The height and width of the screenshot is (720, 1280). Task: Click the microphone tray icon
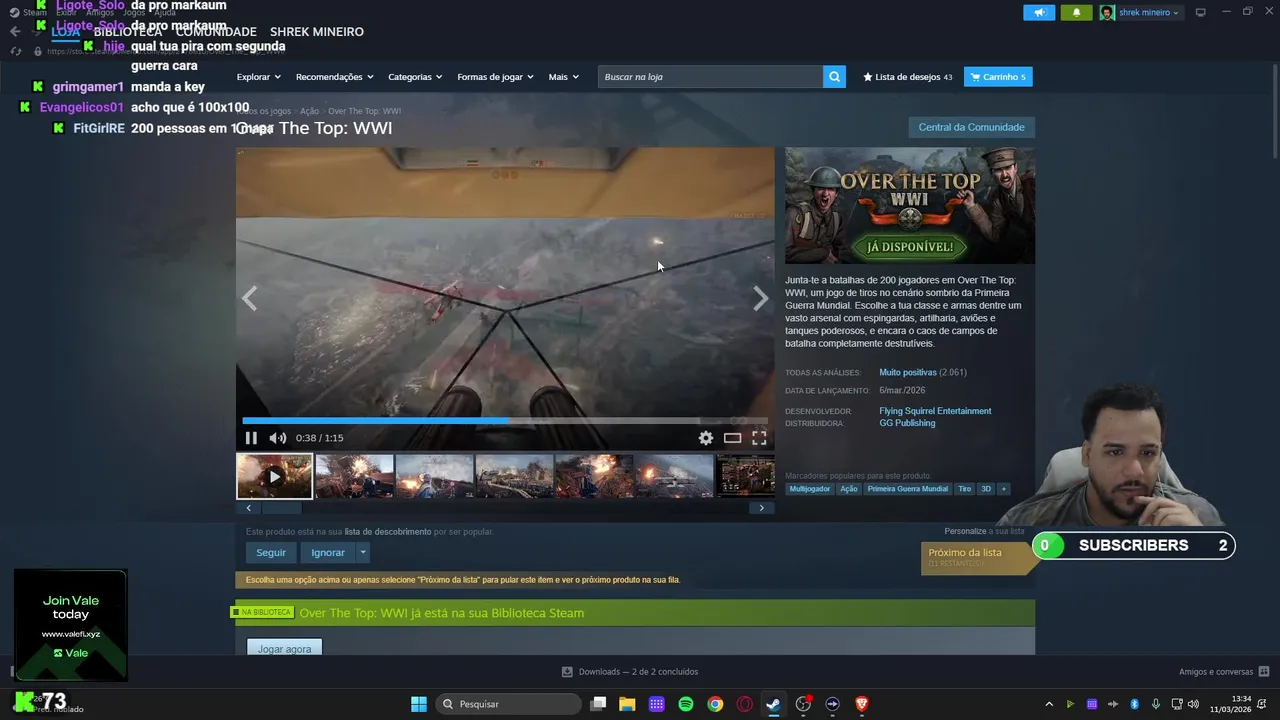1156,704
